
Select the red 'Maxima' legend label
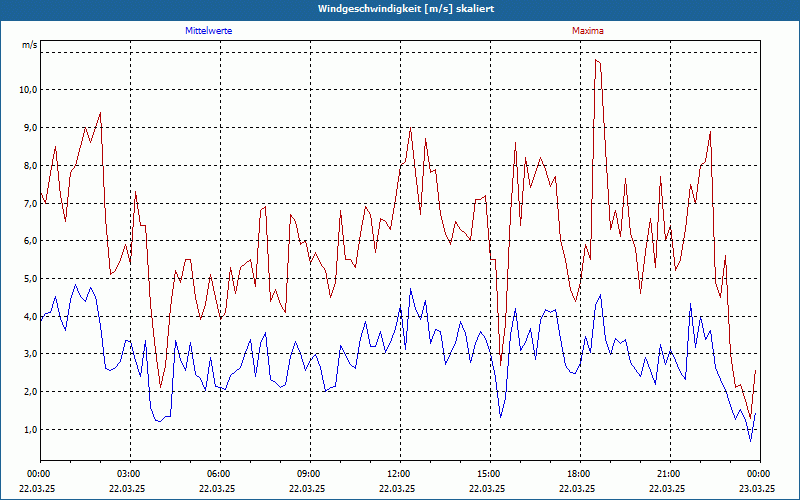pyautogui.click(x=588, y=31)
